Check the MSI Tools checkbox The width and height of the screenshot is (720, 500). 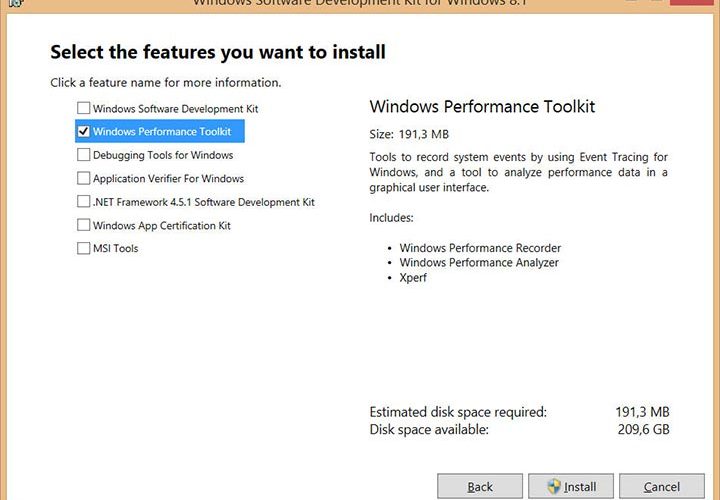point(83,248)
